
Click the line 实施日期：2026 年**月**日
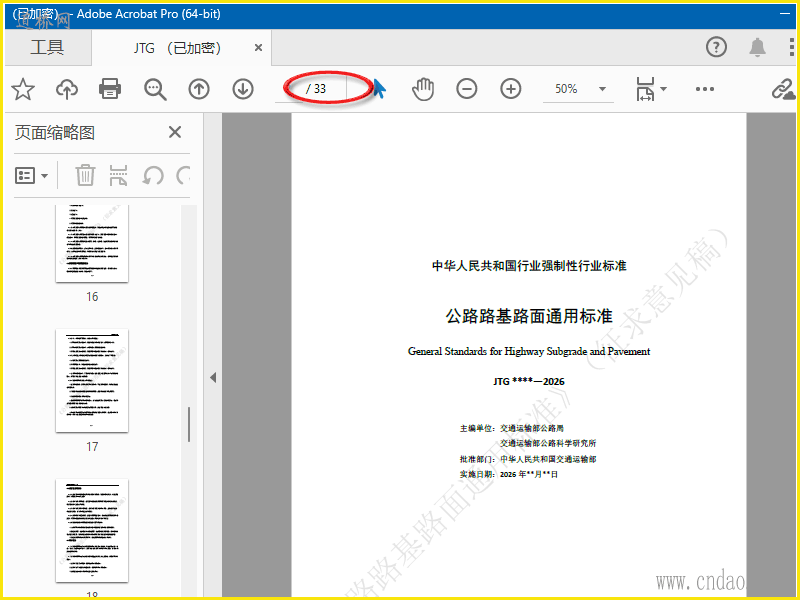(509, 474)
